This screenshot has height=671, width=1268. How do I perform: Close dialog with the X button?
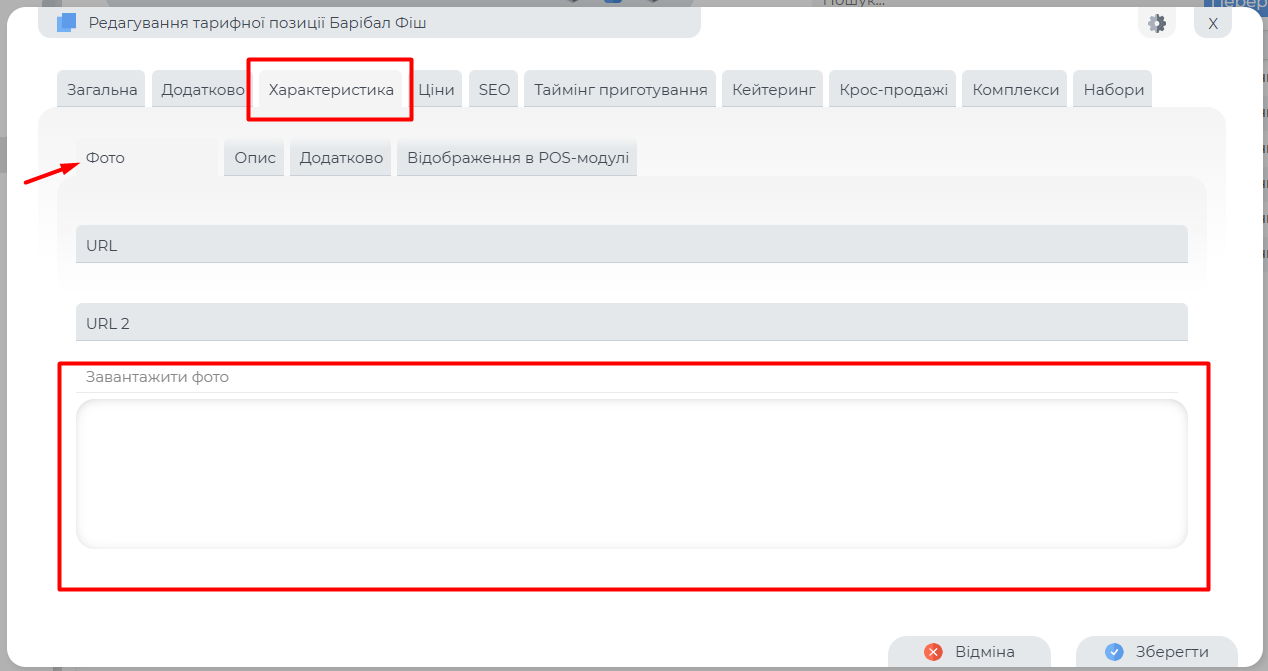tap(1212, 23)
